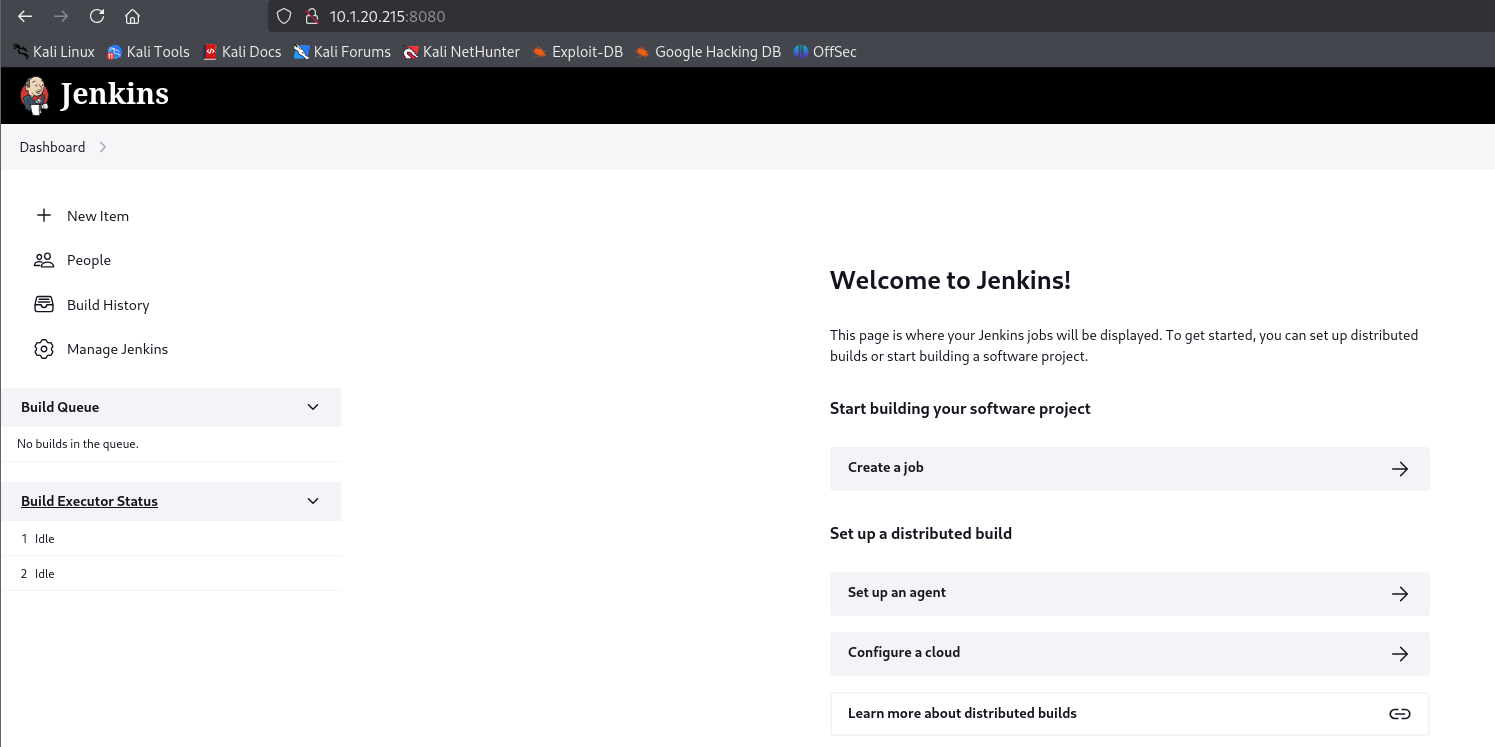Click the insecure connection padlock icon

point(311,16)
